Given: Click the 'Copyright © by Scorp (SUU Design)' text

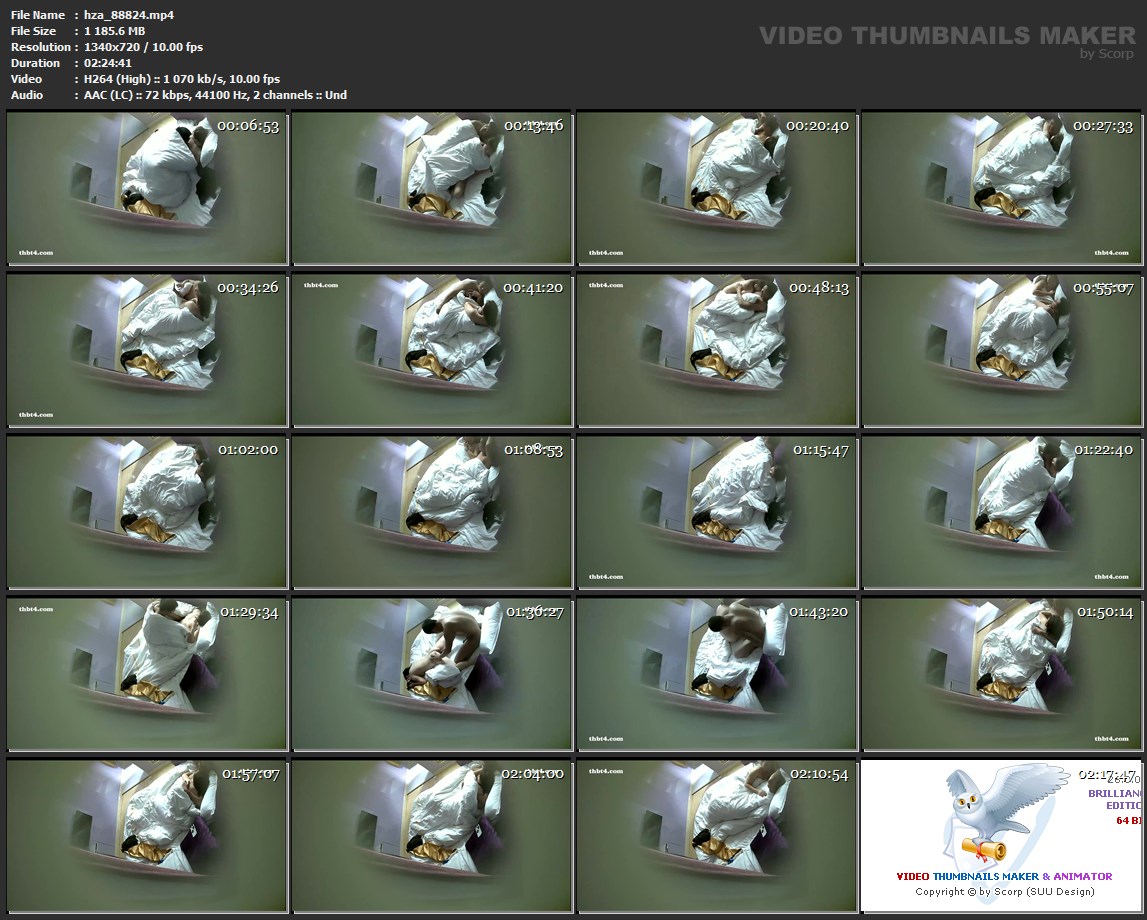Looking at the screenshot, I should point(1004,891).
